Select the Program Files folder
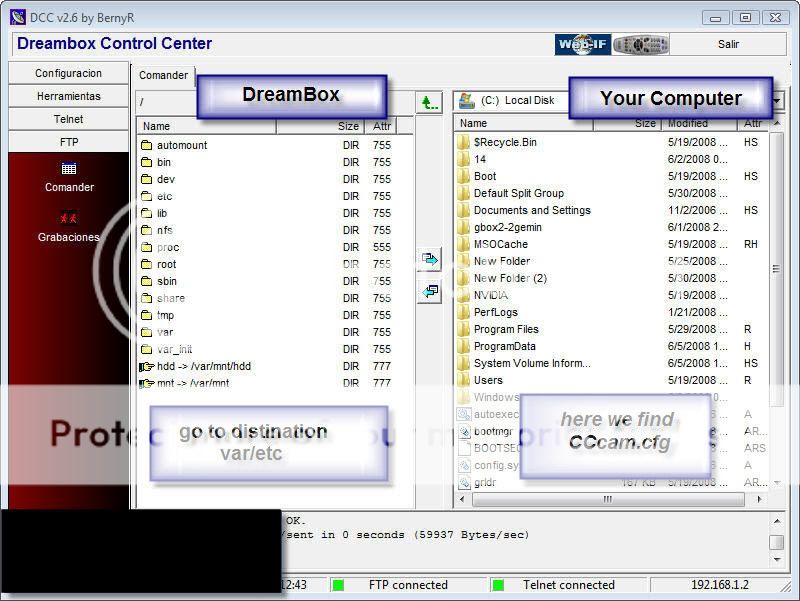This screenshot has width=800, height=601. point(505,329)
